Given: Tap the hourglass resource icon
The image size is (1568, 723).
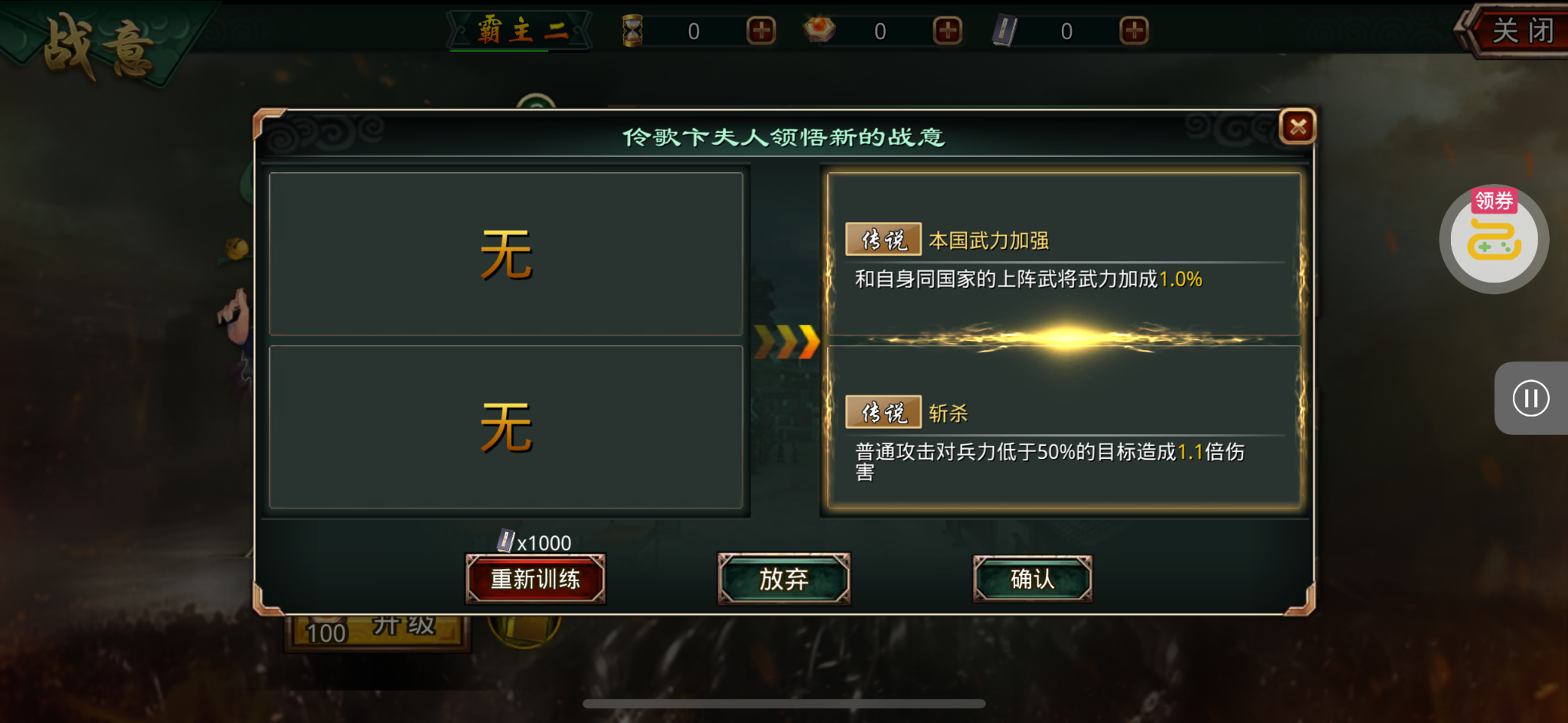Looking at the screenshot, I should (632, 31).
